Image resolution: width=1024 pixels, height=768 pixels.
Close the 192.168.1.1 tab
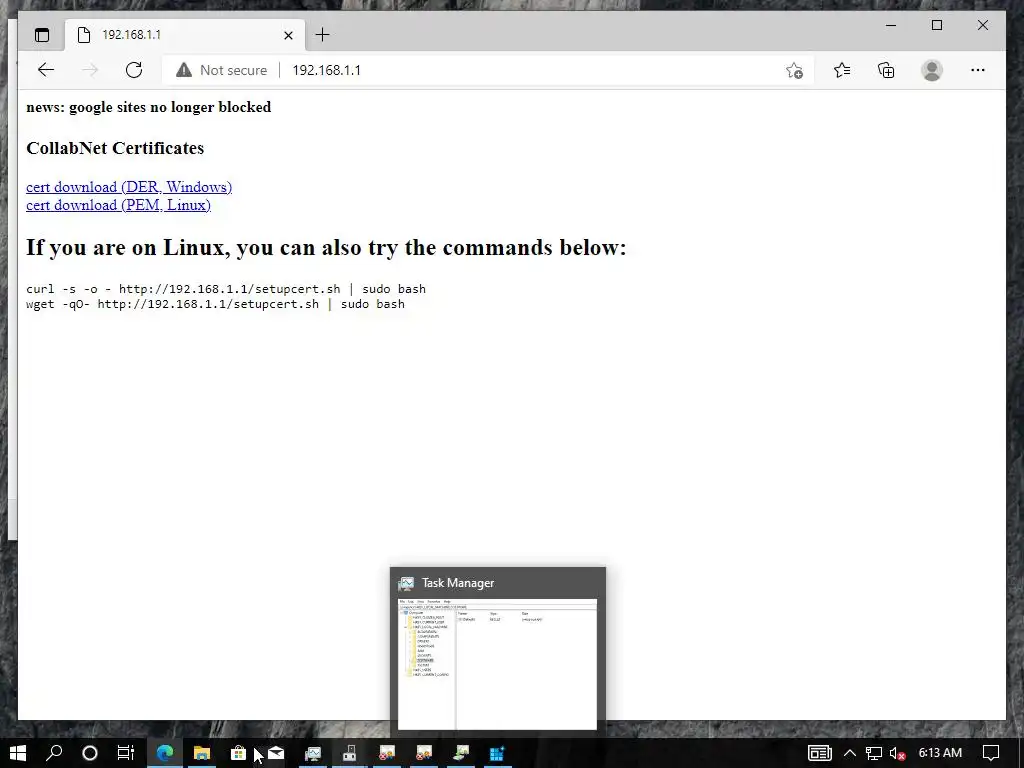(x=288, y=35)
